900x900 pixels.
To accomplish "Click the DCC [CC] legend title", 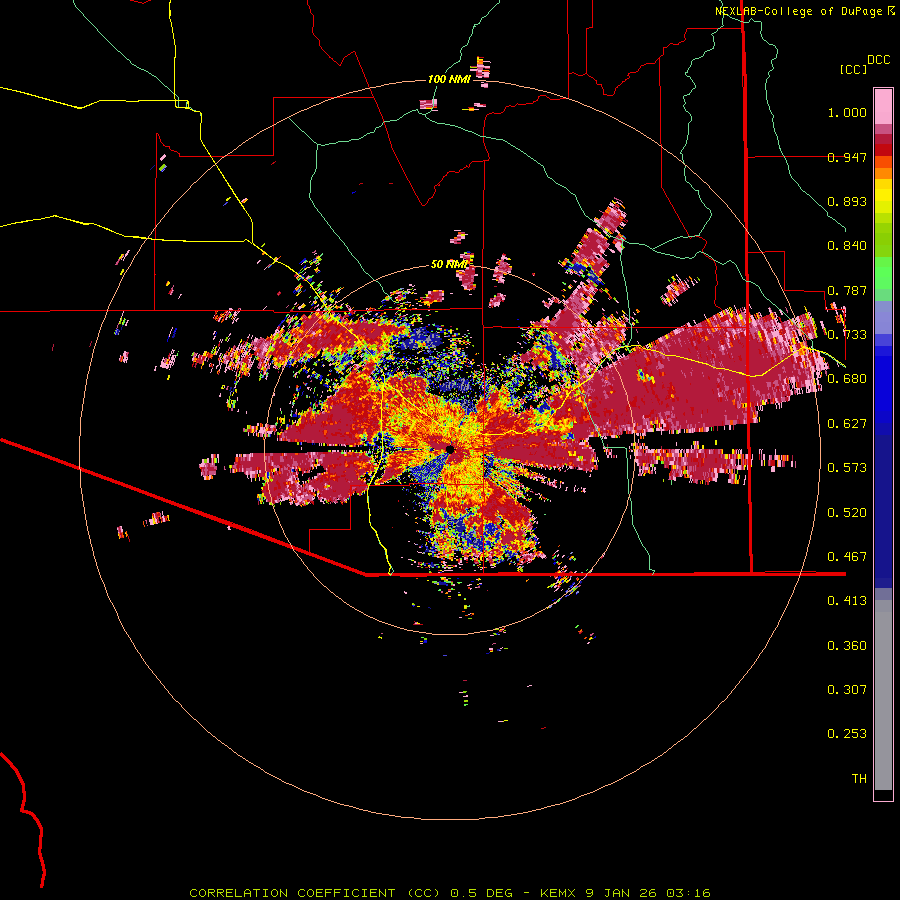I will tap(864, 64).
